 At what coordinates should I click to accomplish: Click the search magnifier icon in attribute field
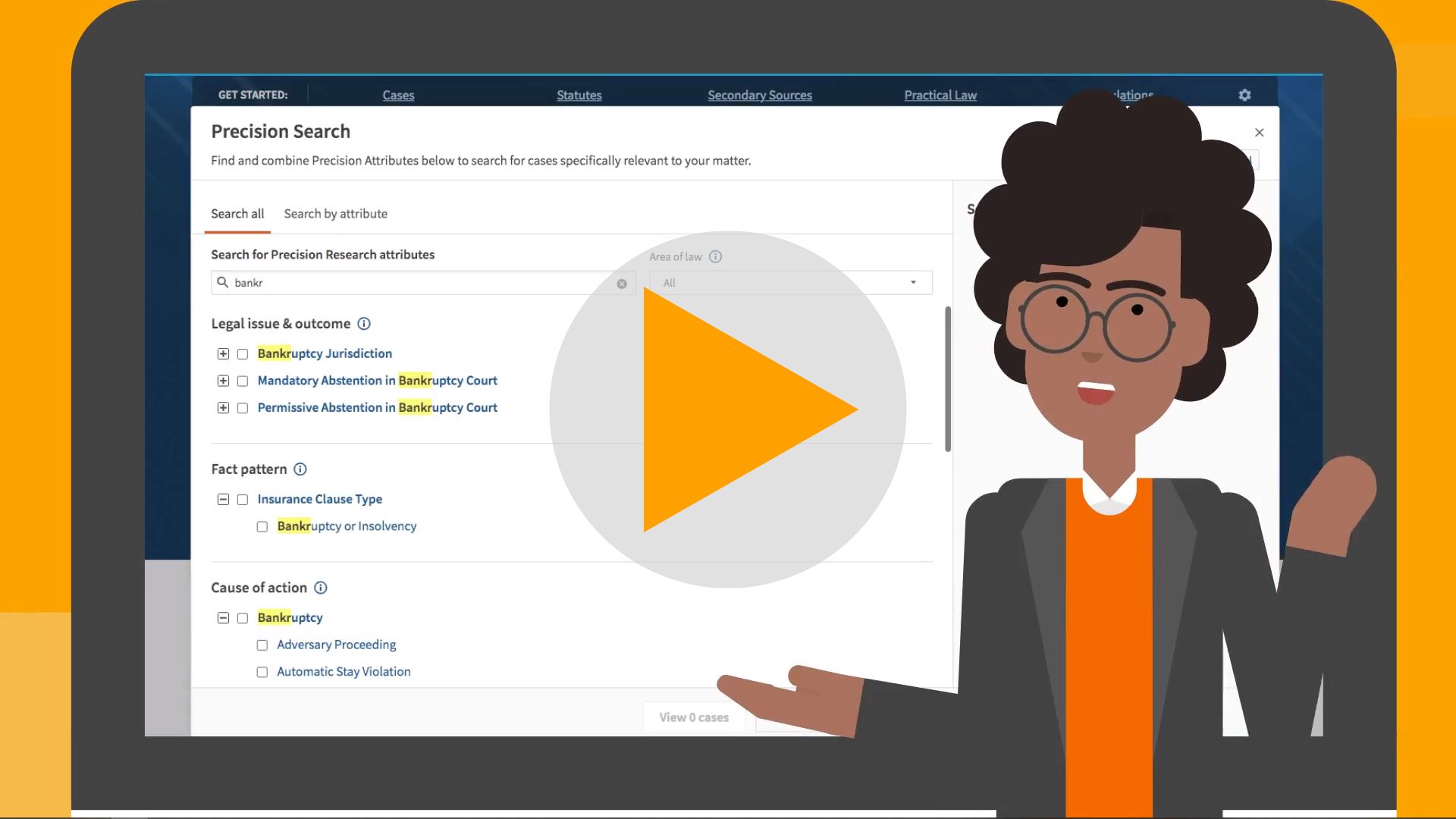[x=223, y=282]
